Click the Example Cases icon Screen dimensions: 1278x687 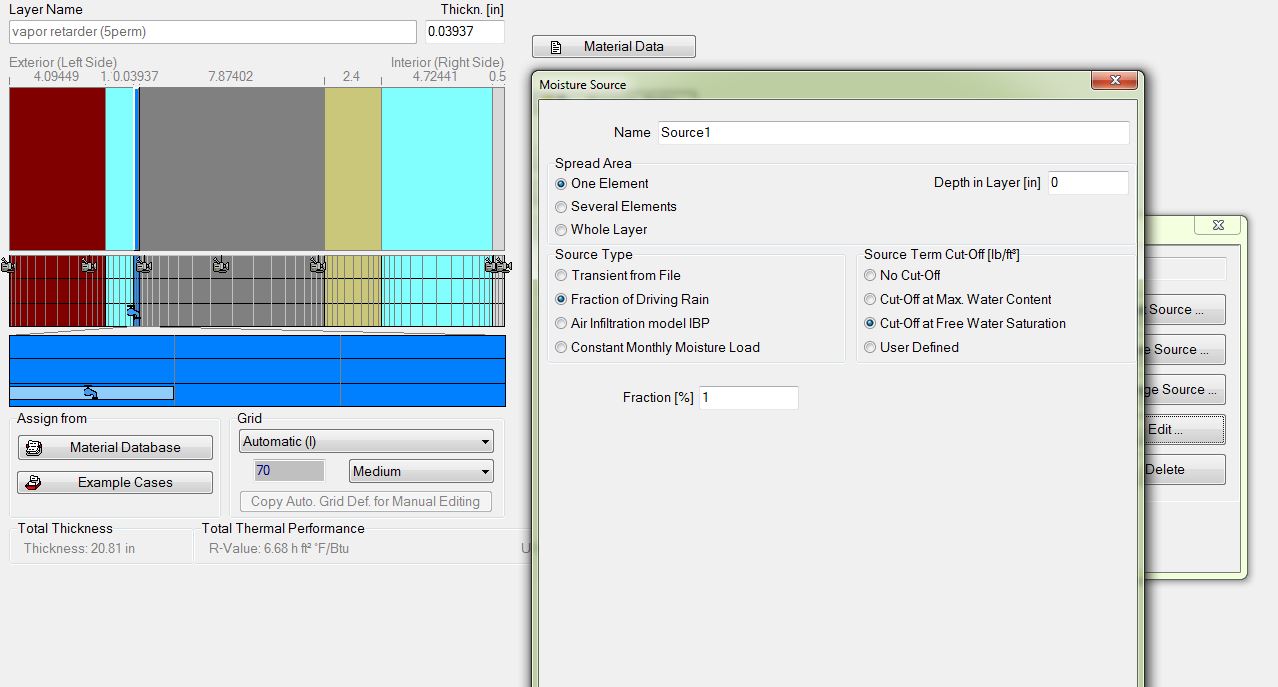[x=34, y=483]
